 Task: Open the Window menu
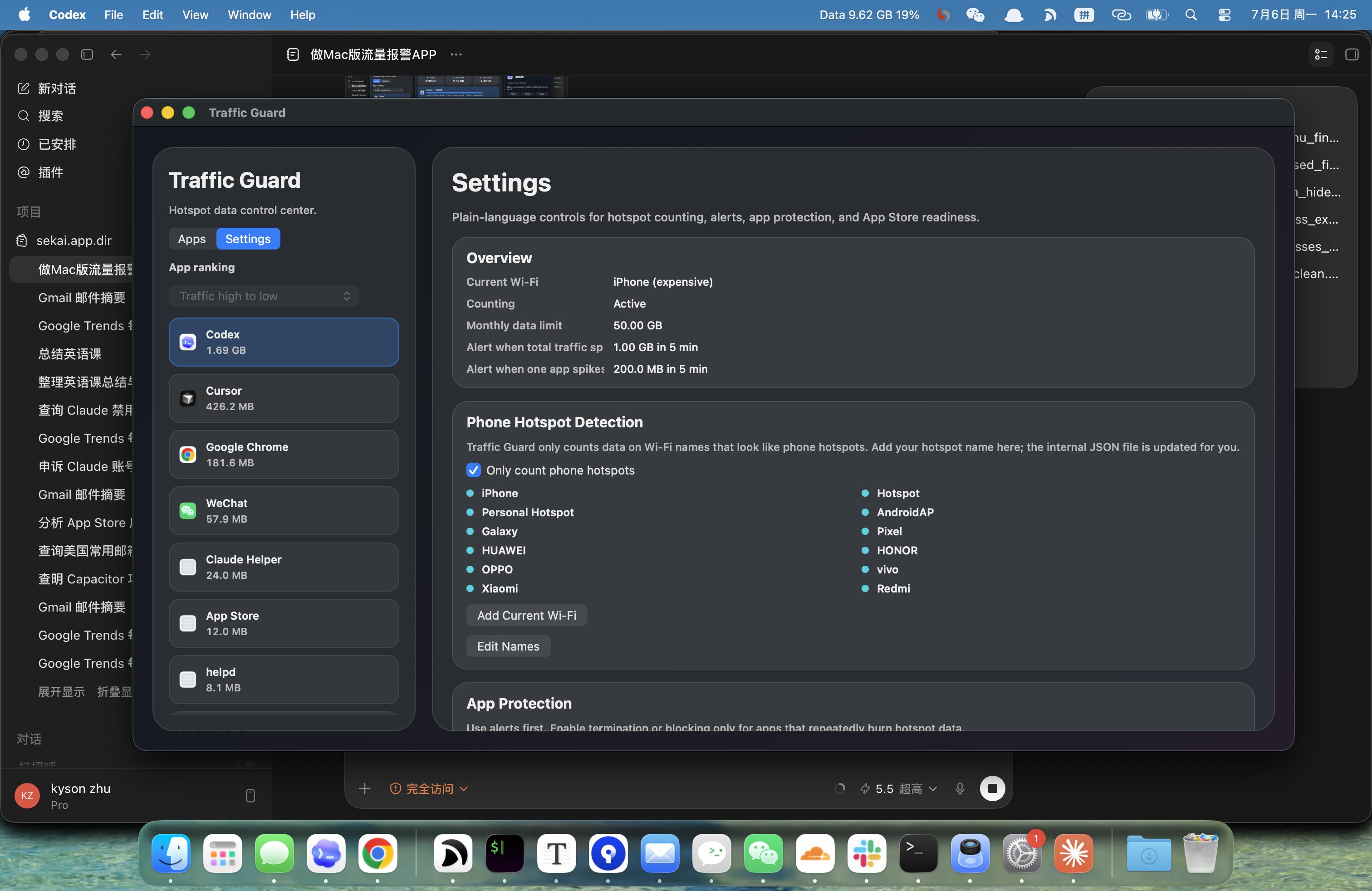(249, 15)
